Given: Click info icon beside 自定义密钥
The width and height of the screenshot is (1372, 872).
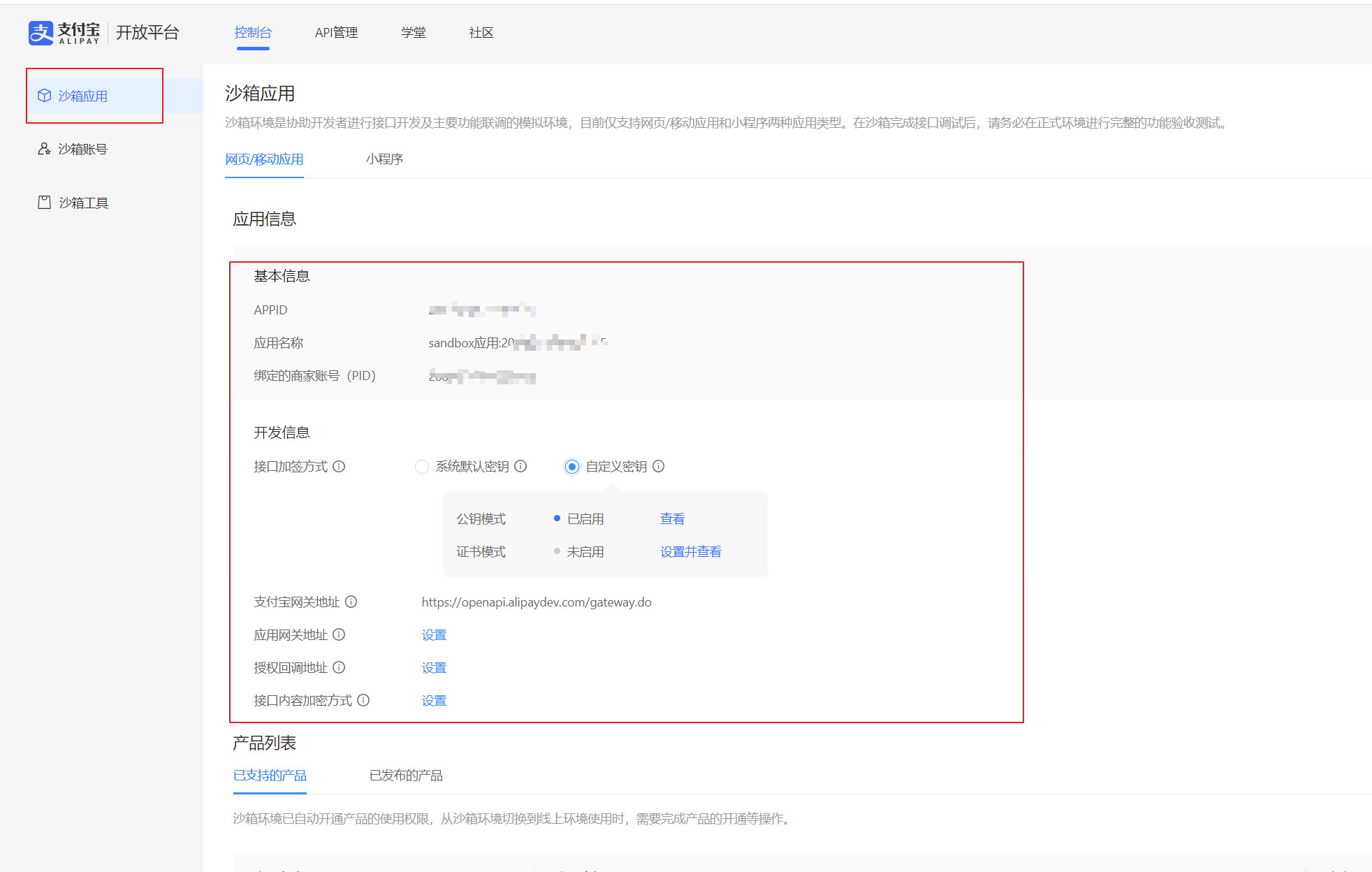Looking at the screenshot, I should pyautogui.click(x=658, y=466).
